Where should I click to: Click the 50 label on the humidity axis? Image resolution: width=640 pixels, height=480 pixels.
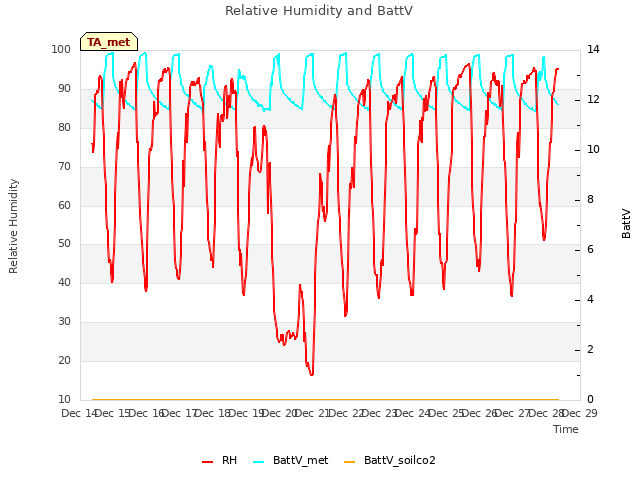point(64,244)
